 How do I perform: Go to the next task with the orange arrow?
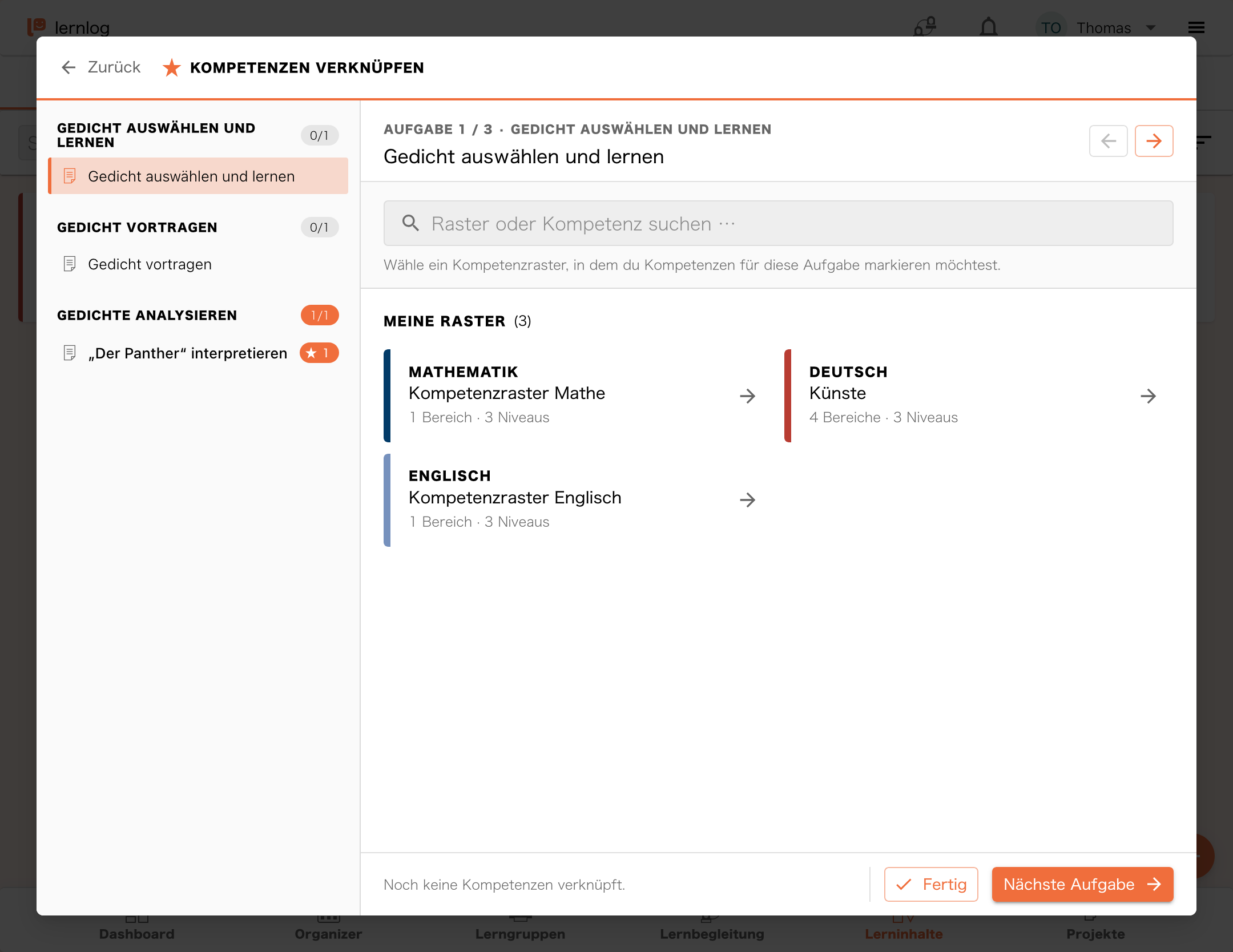point(1154,141)
